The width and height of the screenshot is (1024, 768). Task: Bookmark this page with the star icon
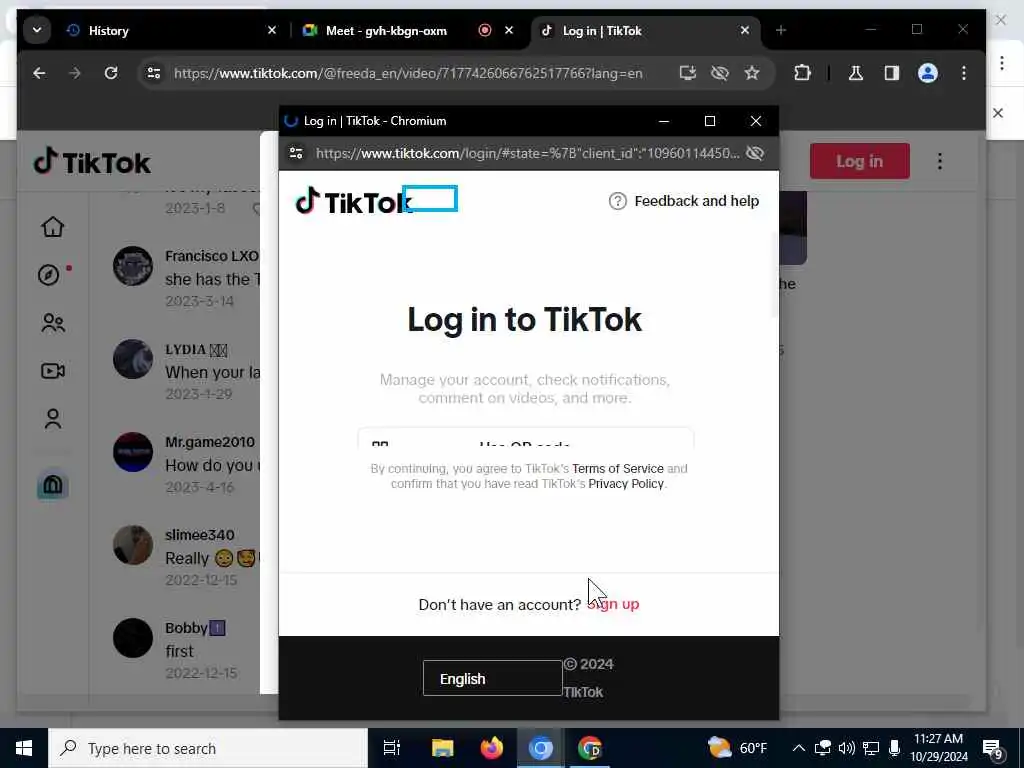752,73
